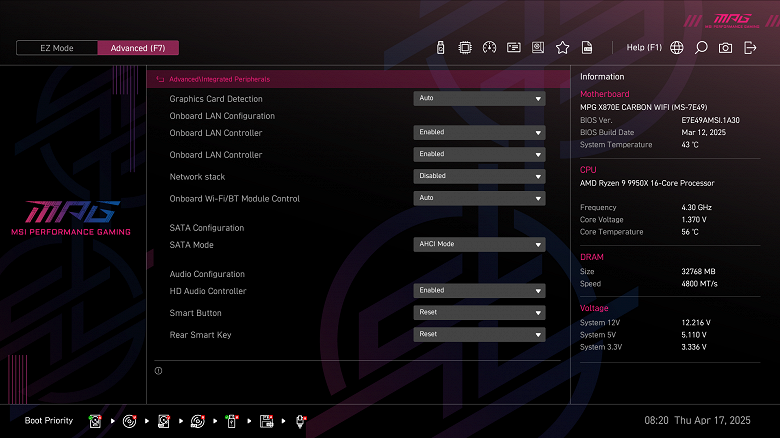Click the Core Voltage 1.370 V value
The width and height of the screenshot is (780, 438).
(693, 219)
